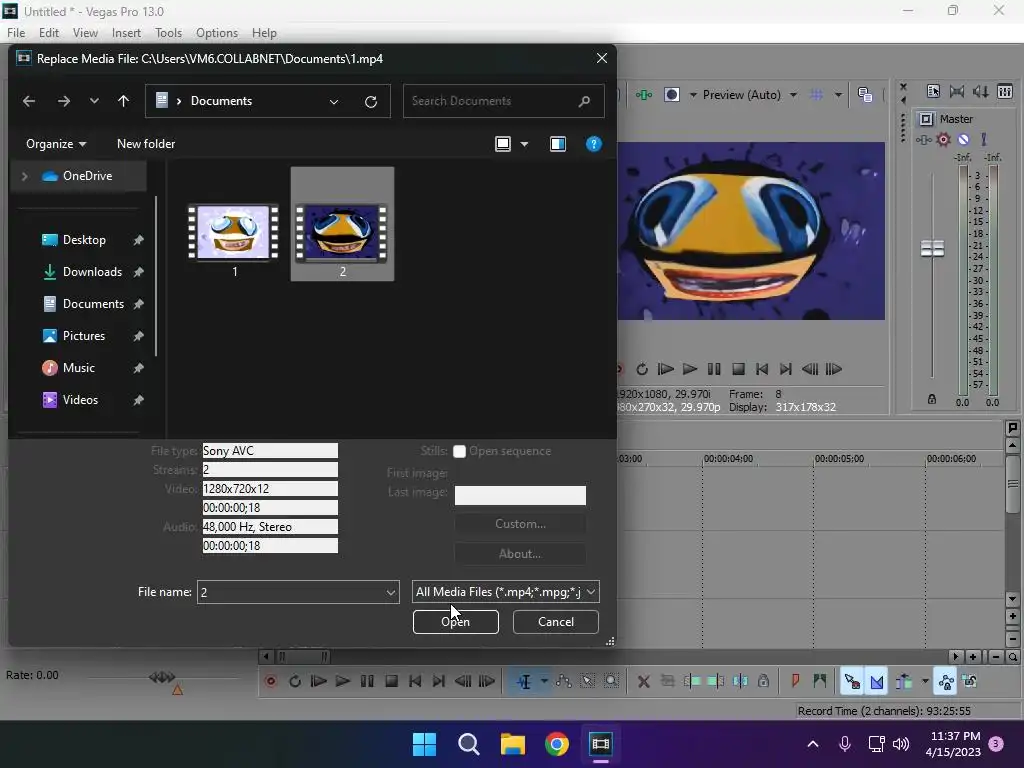Click the Insert Marker icon
Image resolution: width=1024 pixels, height=768 pixels.
coord(795,681)
